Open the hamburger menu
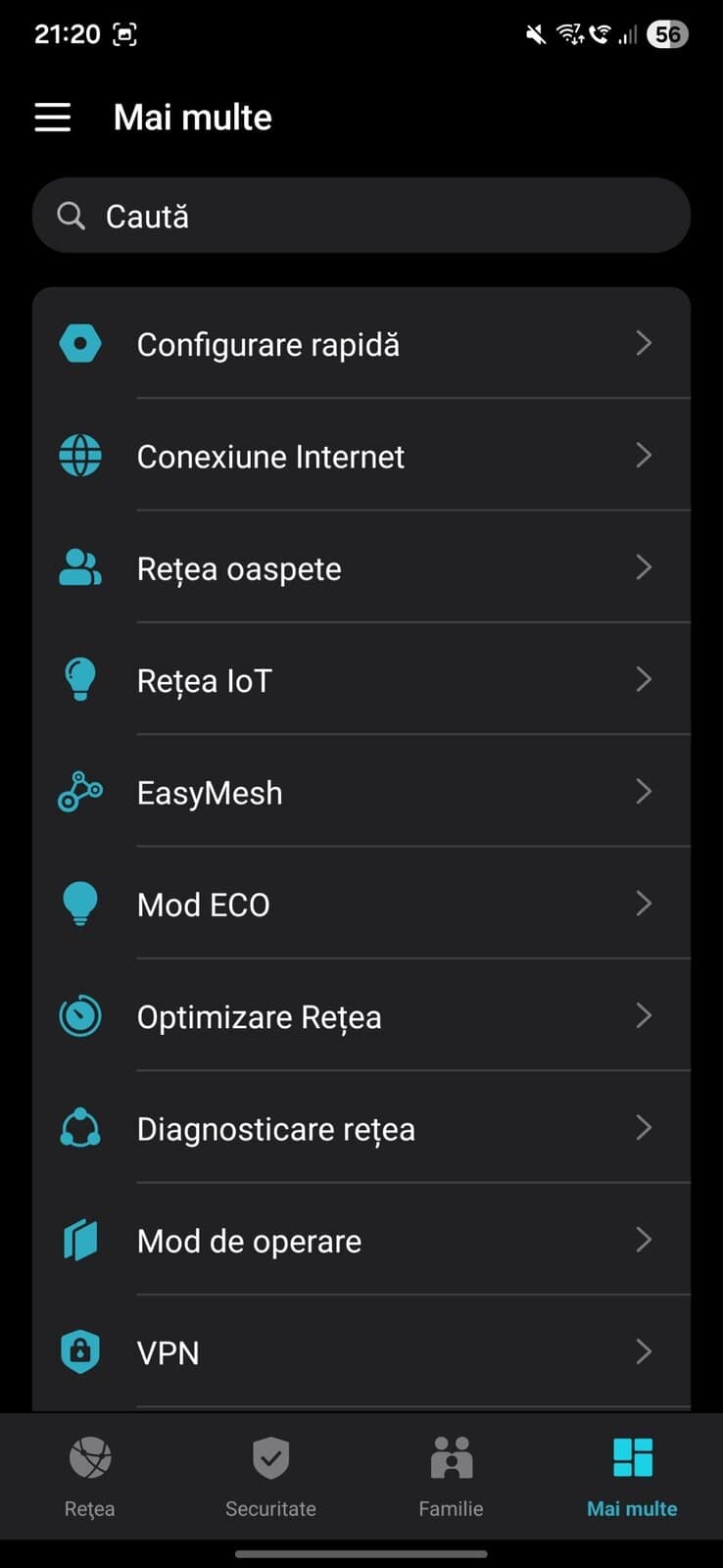723x1568 pixels. [53, 118]
